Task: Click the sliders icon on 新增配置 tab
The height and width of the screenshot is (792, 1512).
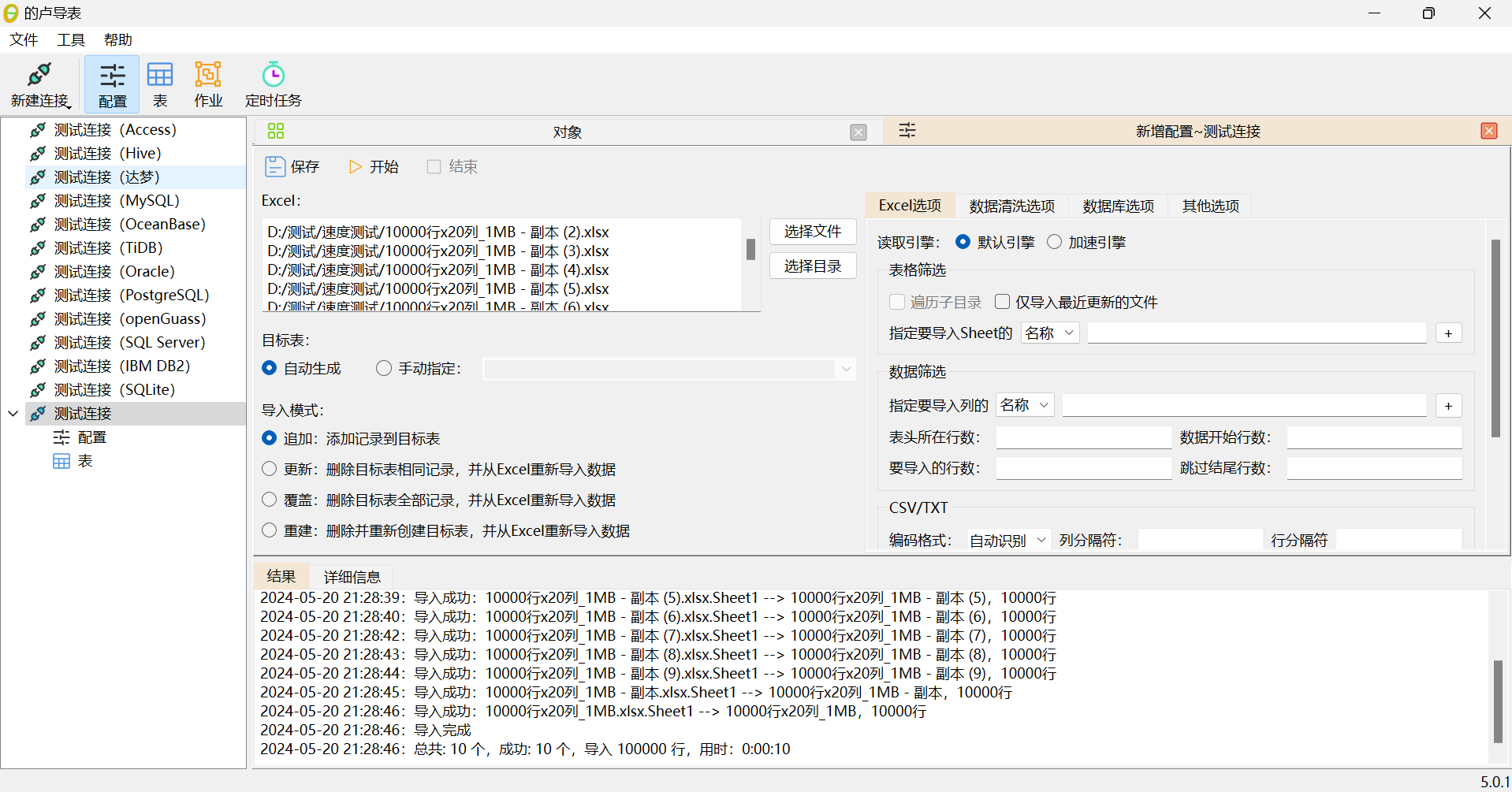Action: 907,131
